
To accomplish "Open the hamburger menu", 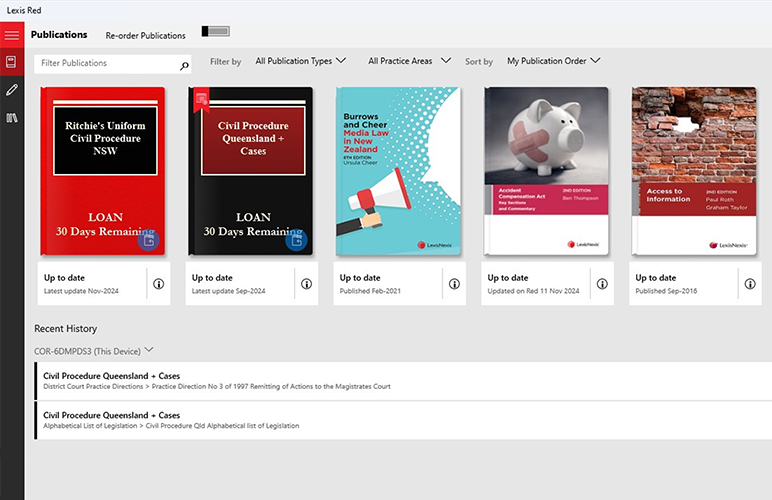I will pyautogui.click(x=12, y=35).
